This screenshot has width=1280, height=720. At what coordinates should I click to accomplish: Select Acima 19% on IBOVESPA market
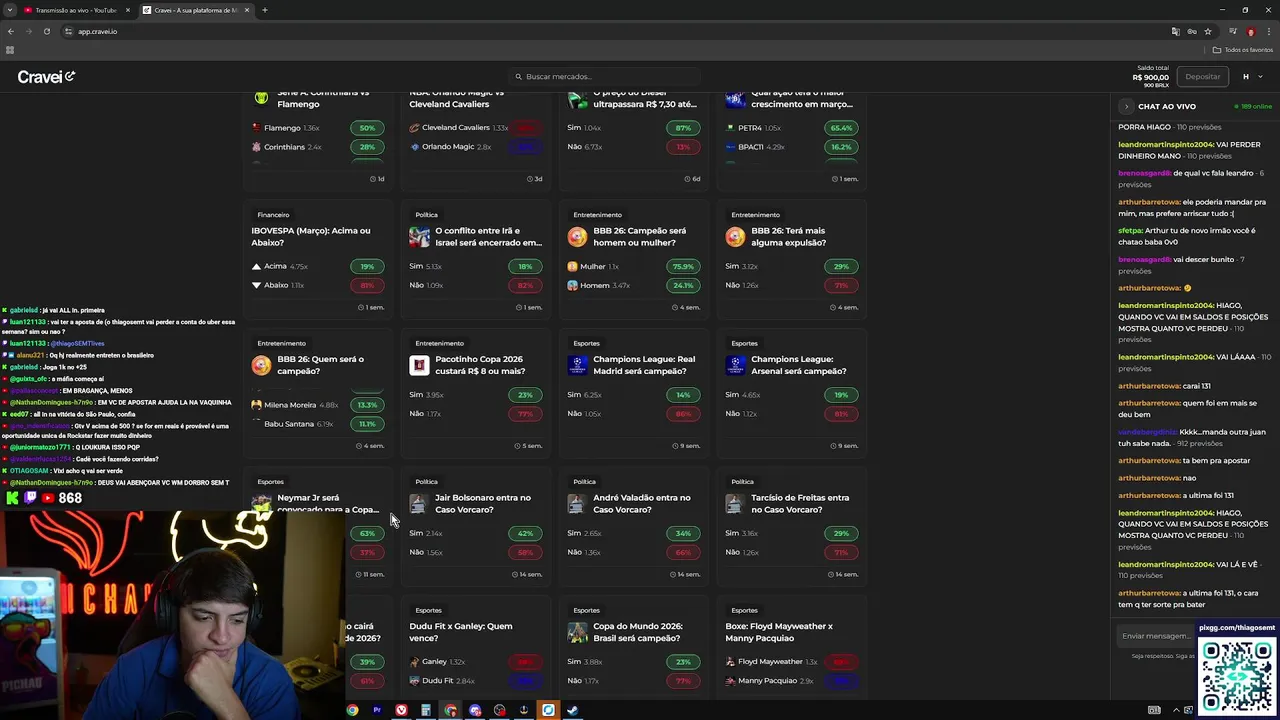[367, 266]
